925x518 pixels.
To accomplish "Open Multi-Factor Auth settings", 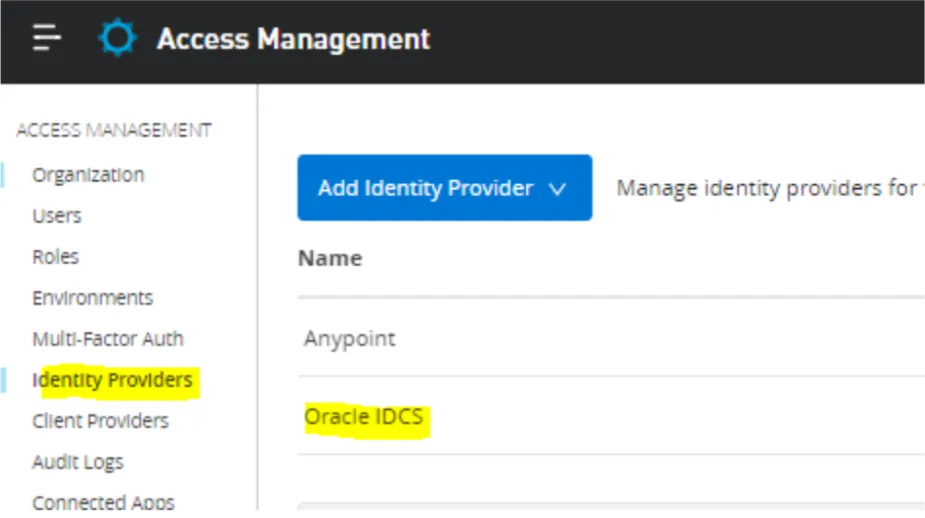I will [108, 339].
